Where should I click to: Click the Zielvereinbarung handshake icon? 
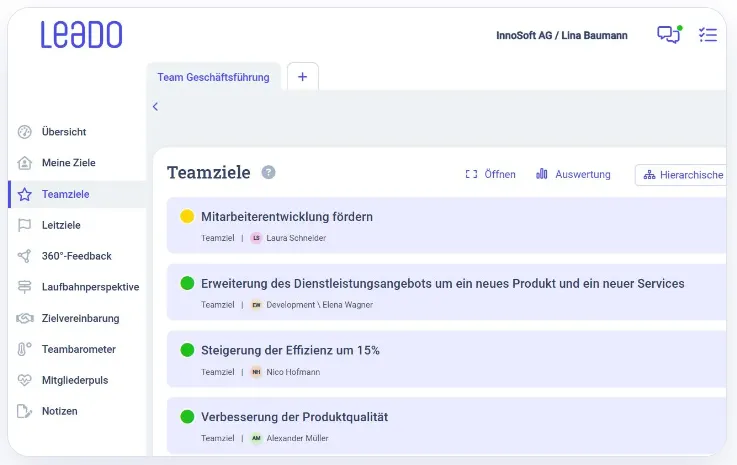click(x=25, y=318)
